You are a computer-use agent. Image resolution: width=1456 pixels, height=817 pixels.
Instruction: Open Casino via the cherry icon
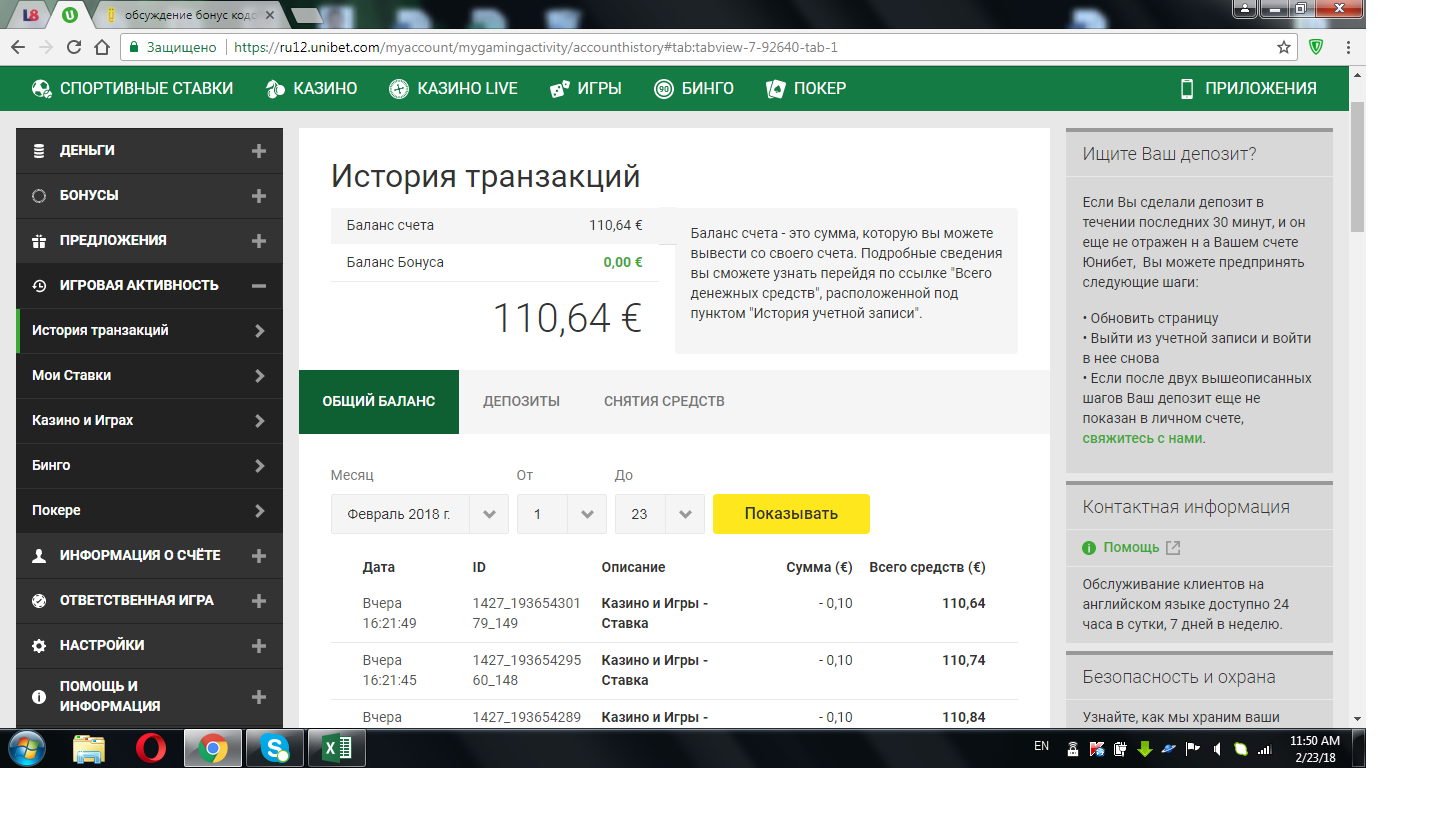click(276, 89)
